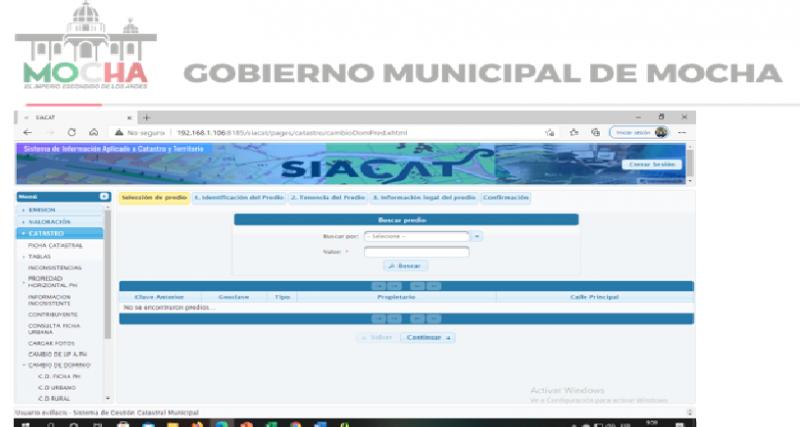The image size is (800, 427).
Task: Close the SIACAT browser tab
Action: (129, 117)
